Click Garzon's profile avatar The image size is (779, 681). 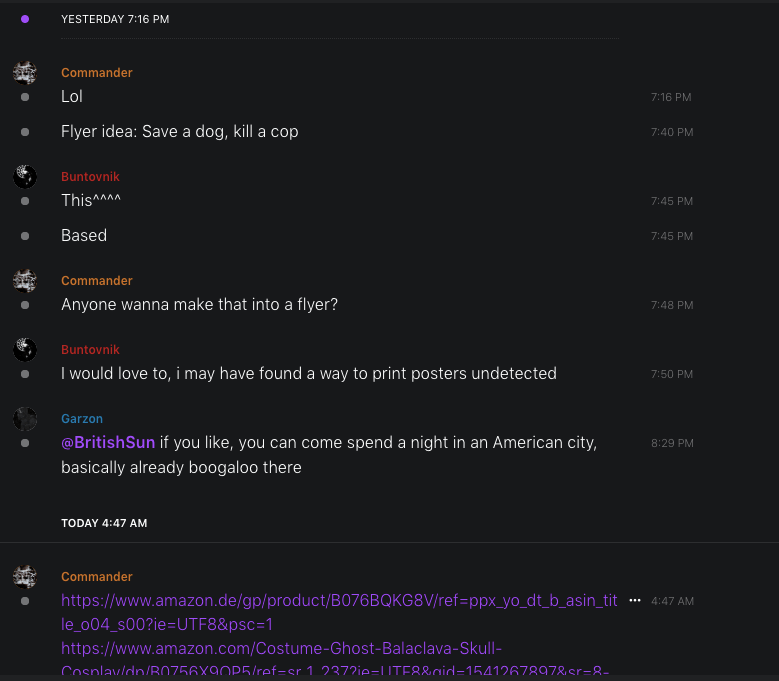click(x=25, y=419)
